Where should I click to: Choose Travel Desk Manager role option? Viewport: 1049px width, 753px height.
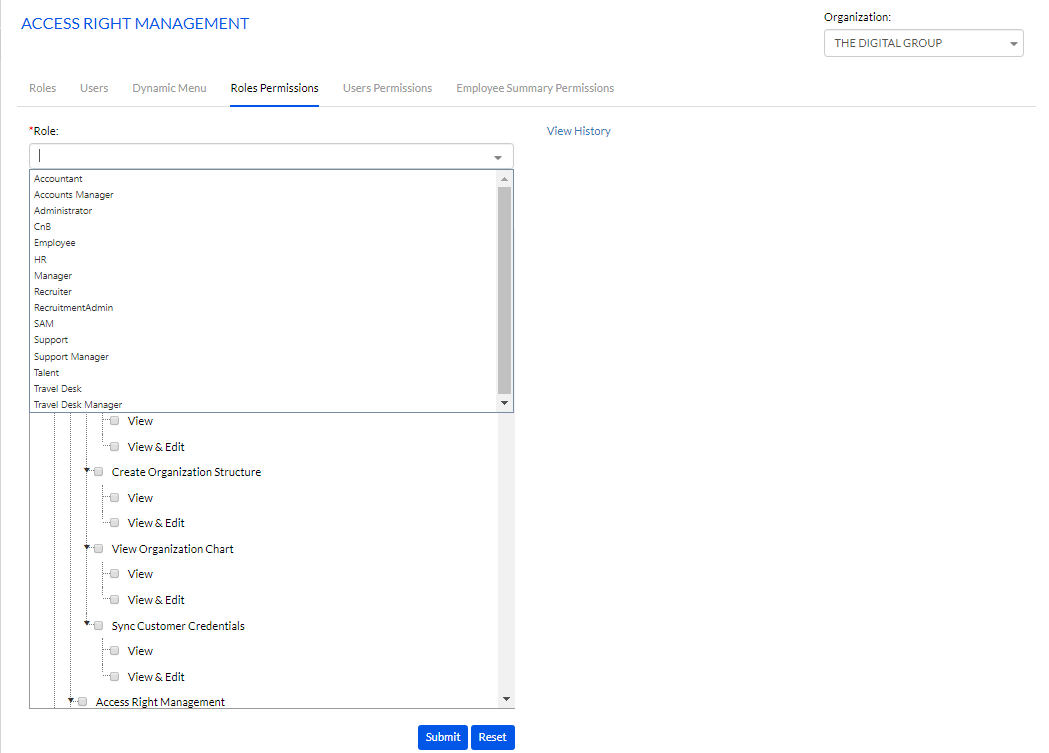tap(78, 405)
